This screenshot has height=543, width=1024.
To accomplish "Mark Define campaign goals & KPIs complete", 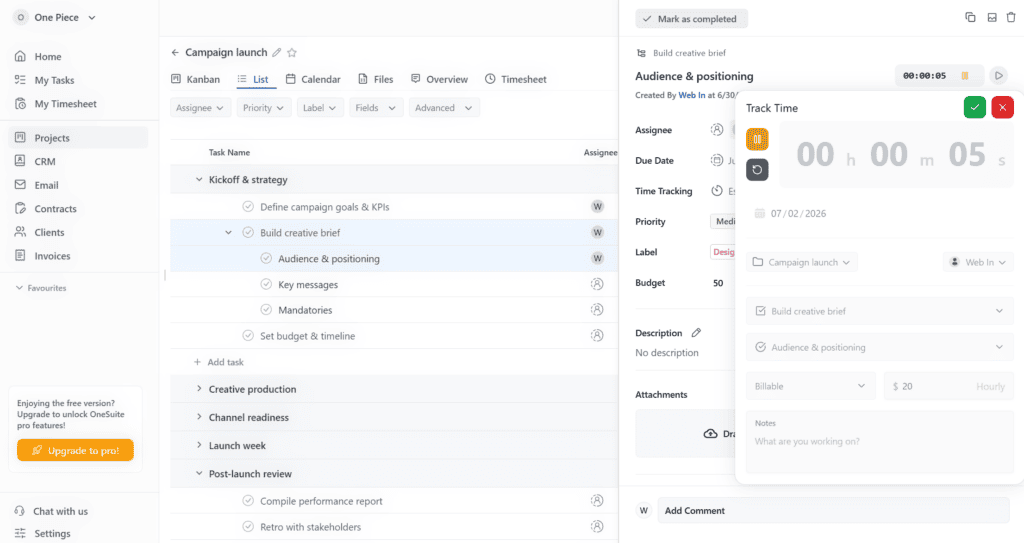I will pos(248,206).
